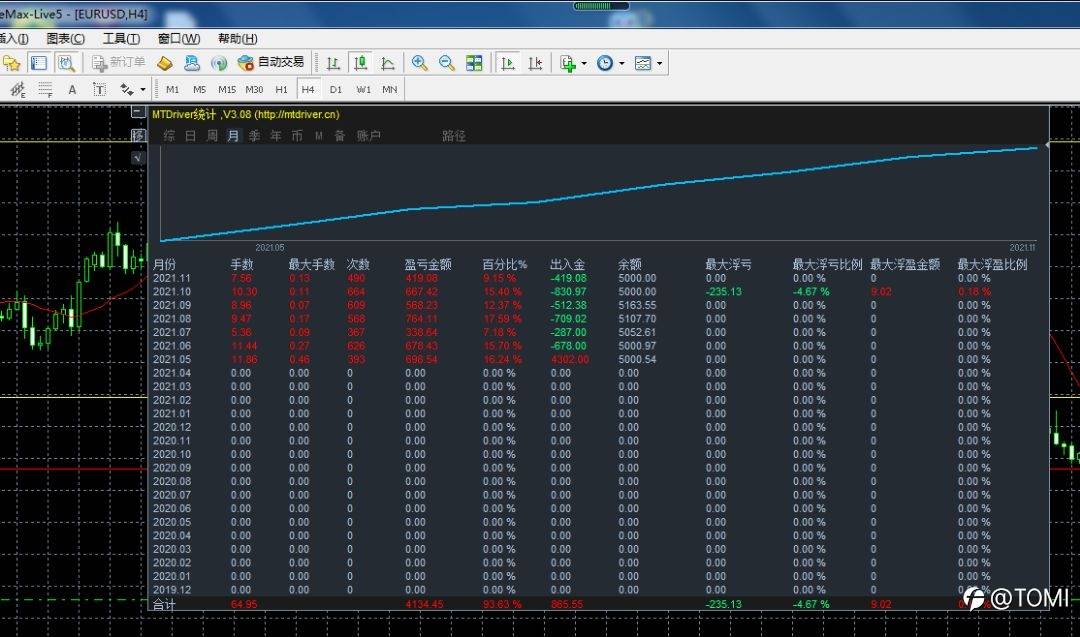Toggle the chart shift icon
The height and width of the screenshot is (637, 1080).
pos(535,63)
